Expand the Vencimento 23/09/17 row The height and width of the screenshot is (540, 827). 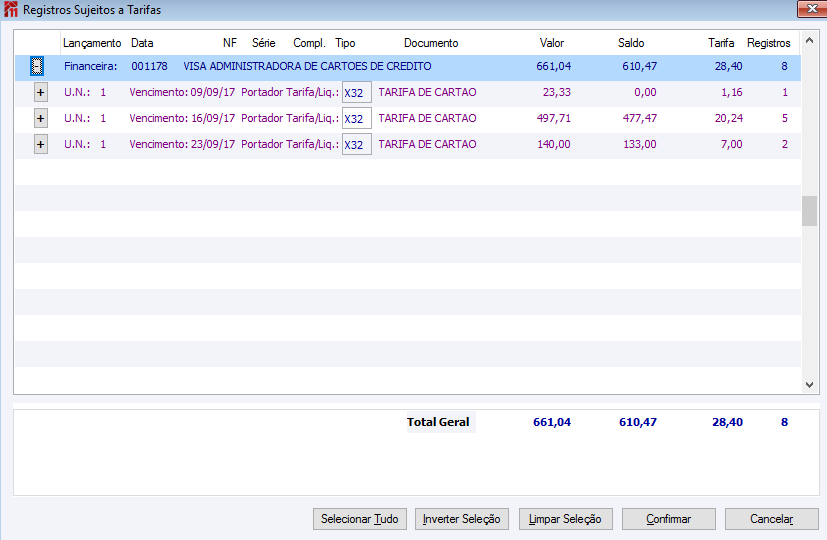point(41,144)
